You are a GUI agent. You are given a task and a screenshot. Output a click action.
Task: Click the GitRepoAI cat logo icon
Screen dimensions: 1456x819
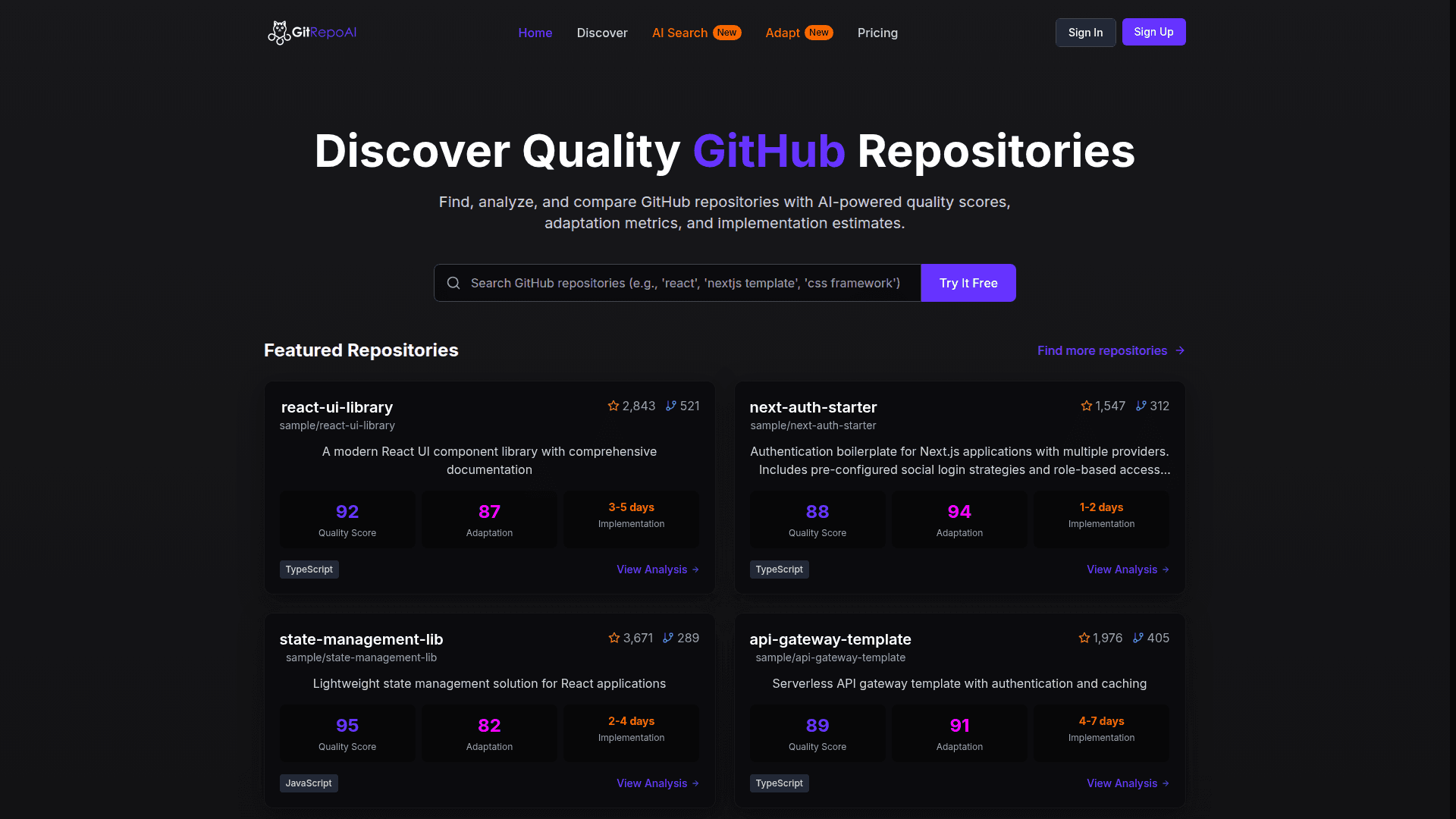pos(280,32)
